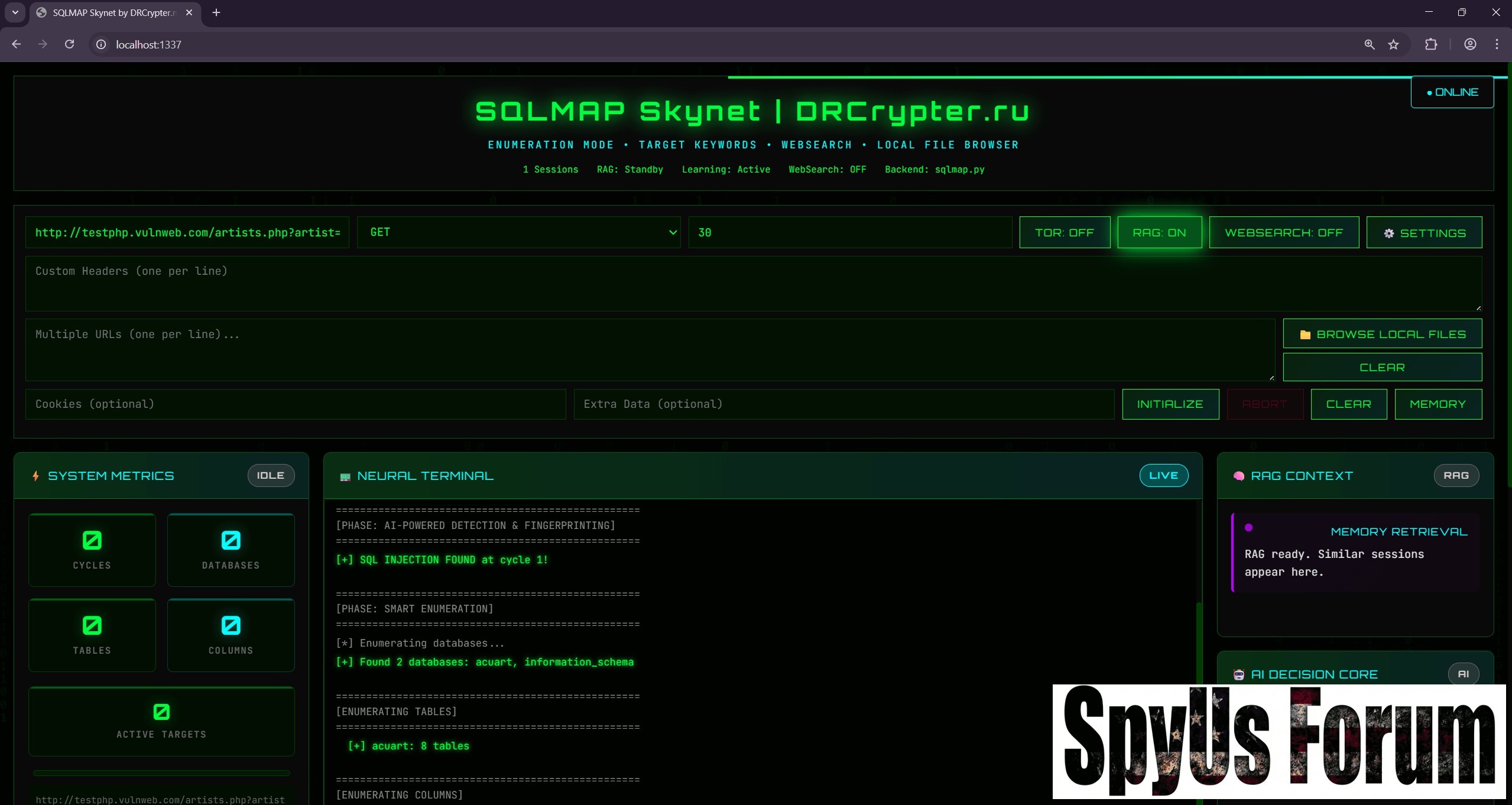This screenshot has height=805, width=1512.
Task: Open the GET request method dropdown
Action: pos(518,232)
